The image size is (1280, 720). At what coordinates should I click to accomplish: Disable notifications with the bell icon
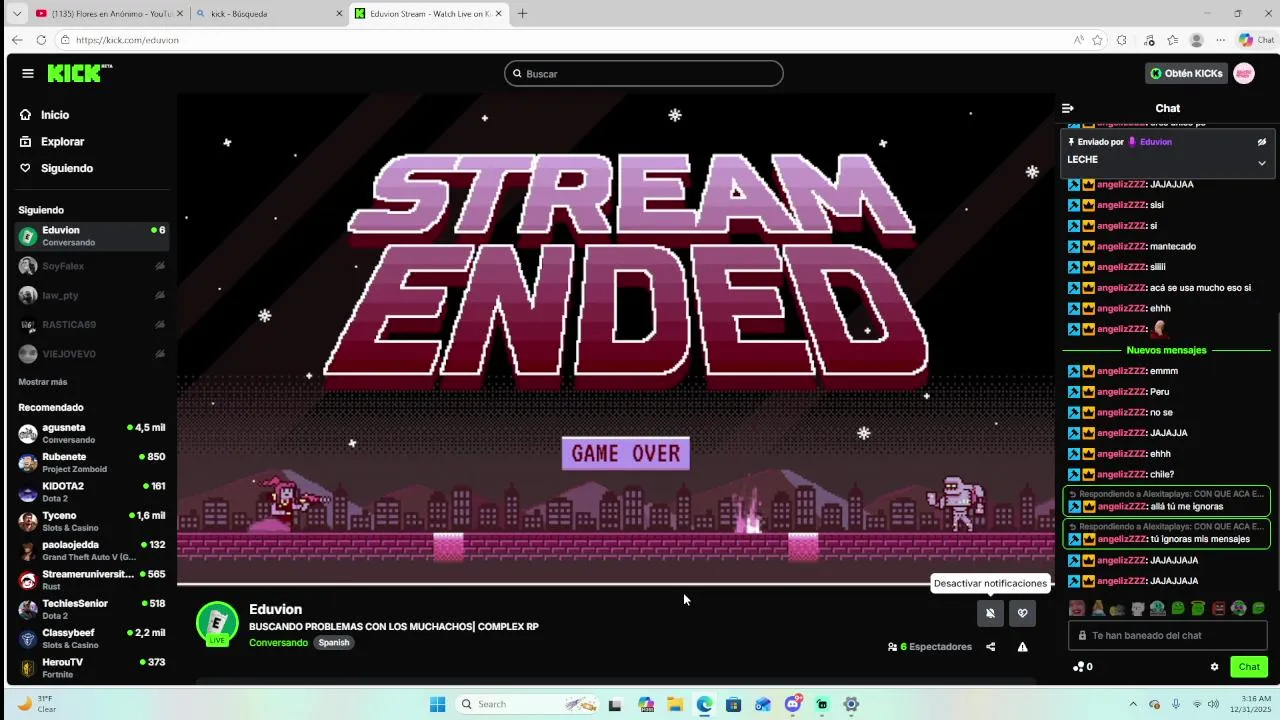click(x=990, y=613)
